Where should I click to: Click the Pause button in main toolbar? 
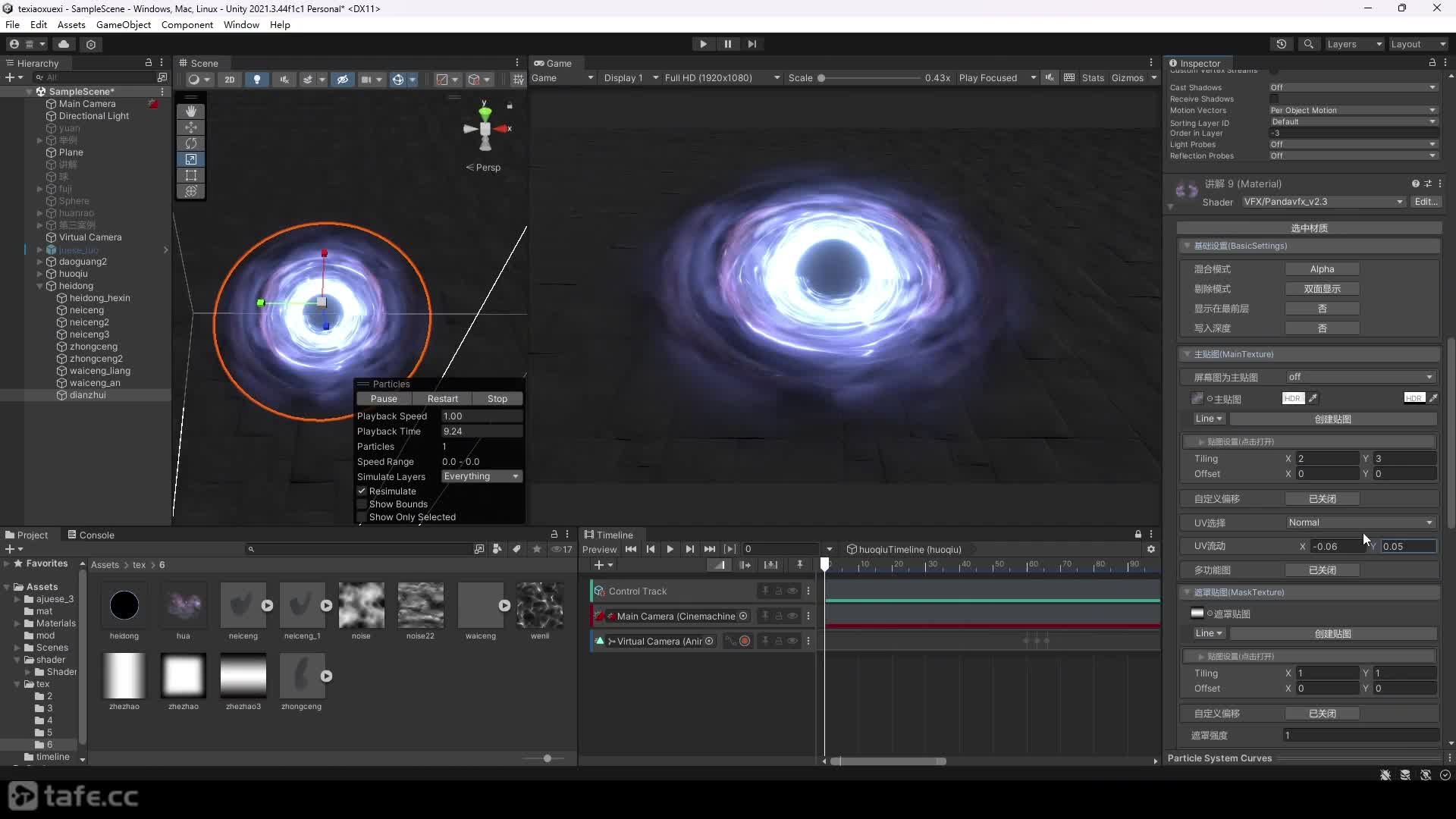727,44
